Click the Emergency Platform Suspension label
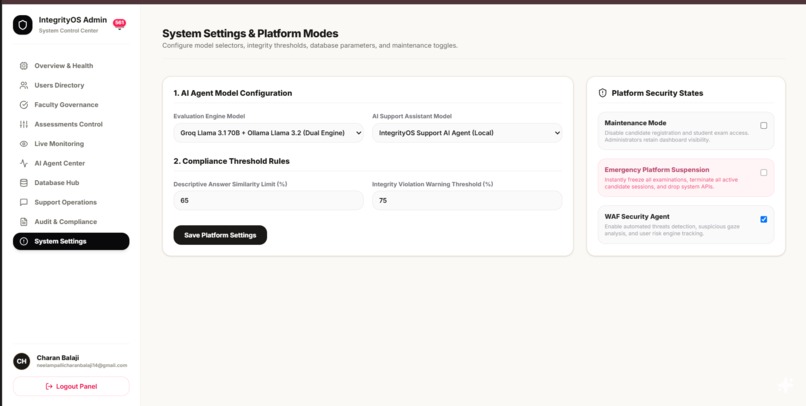 657,170
